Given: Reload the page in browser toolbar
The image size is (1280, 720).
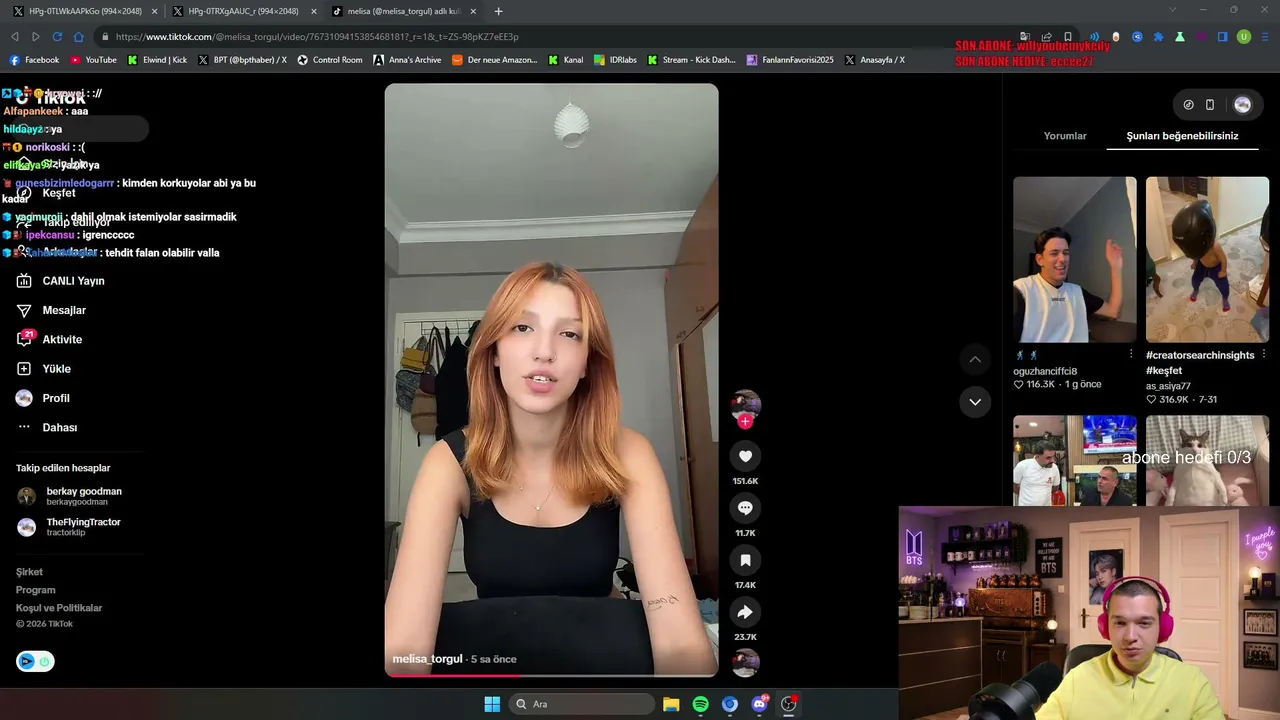Looking at the screenshot, I should [x=57, y=37].
